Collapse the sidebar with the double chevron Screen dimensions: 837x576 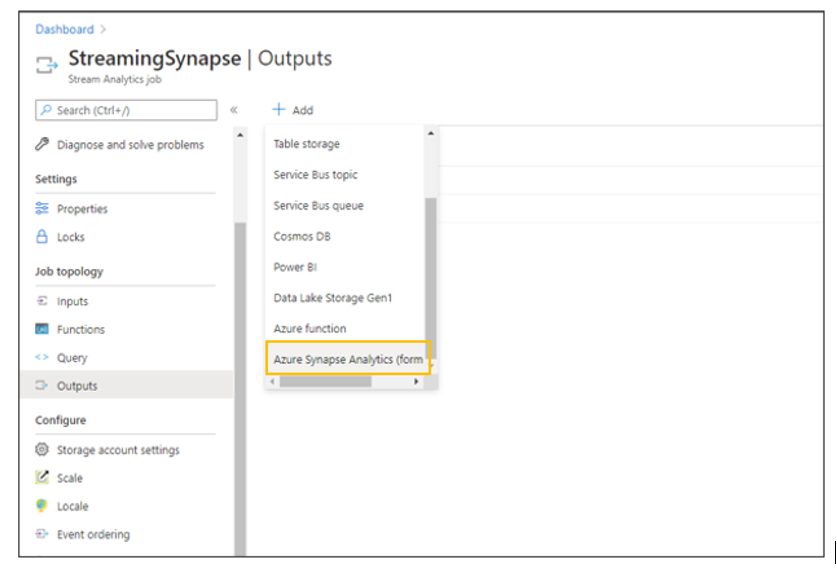pos(234,110)
